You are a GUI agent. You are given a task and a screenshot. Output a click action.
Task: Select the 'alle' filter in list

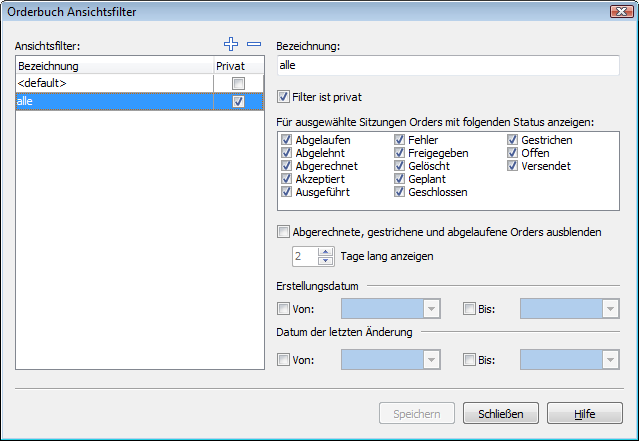coord(110,102)
